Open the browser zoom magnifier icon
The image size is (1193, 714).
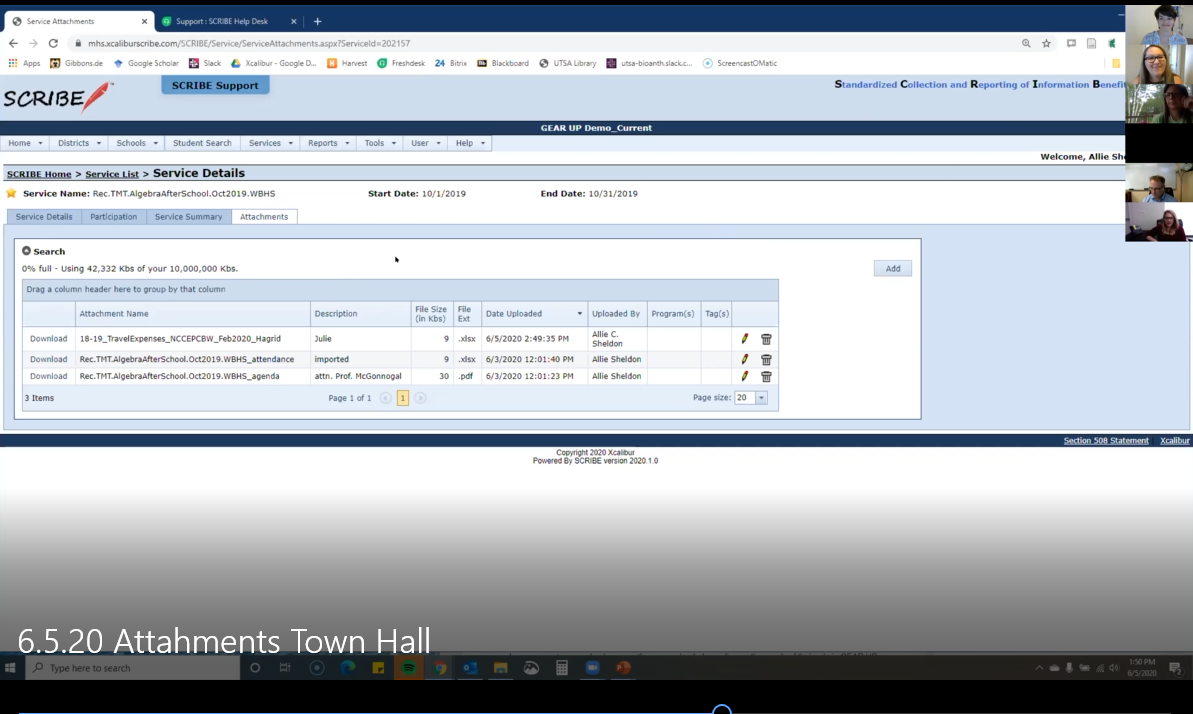[x=1026, y=43]
